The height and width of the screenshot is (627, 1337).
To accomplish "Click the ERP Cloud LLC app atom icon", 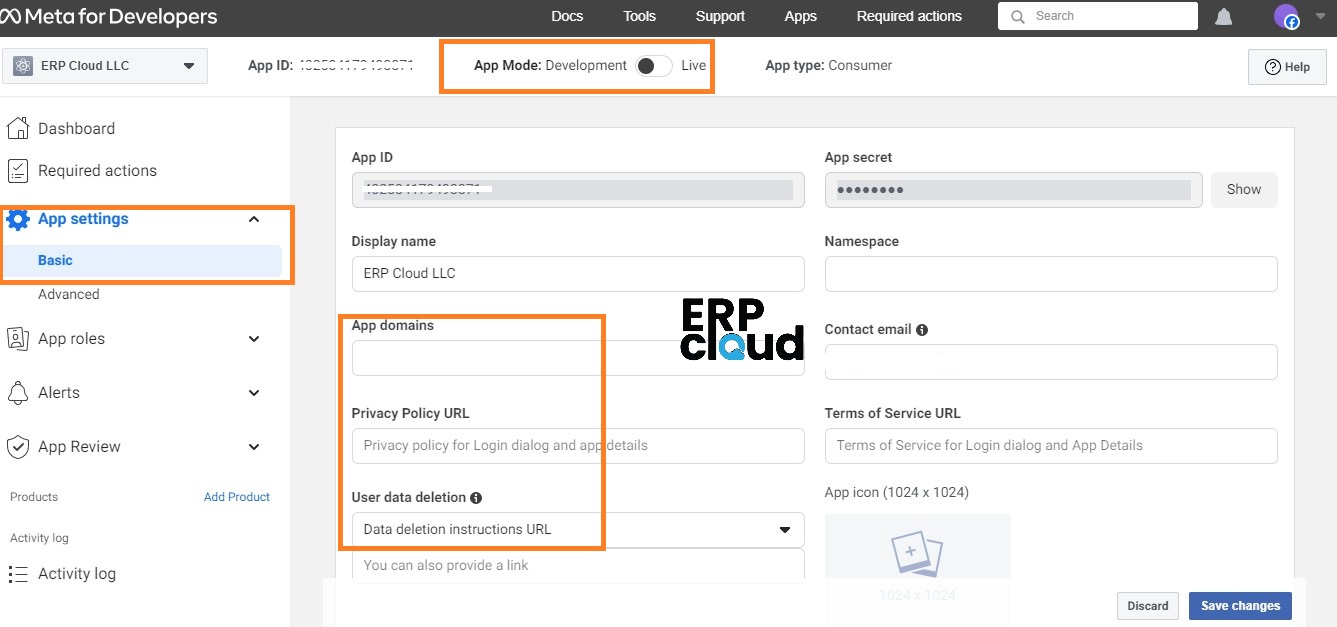I will [x=24, y=66].
